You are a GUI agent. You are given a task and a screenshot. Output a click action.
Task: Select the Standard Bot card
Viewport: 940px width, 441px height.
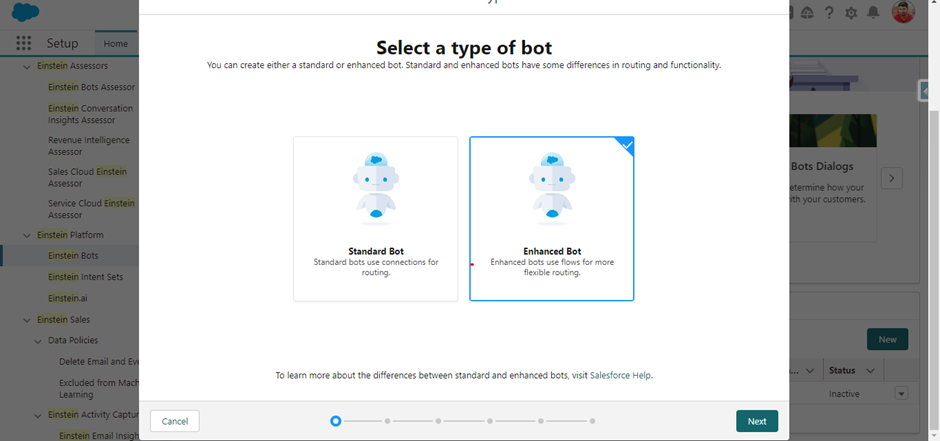tap(376, 219)
